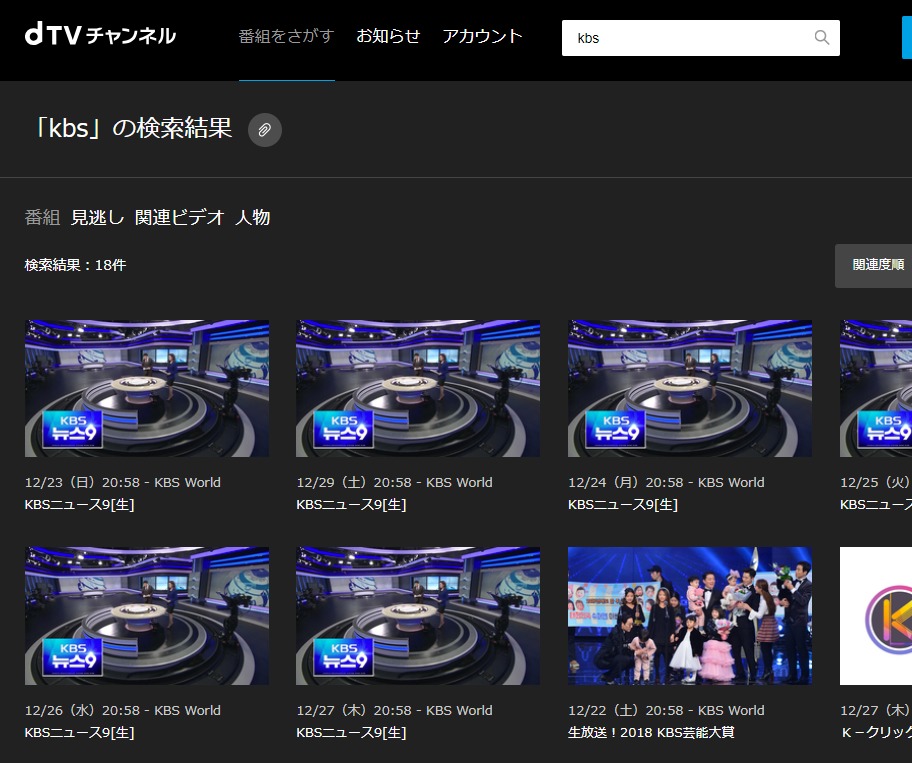
Task: Click the 12/29 (土) 20:58 - KBS World text
Action: click(394, 483)
